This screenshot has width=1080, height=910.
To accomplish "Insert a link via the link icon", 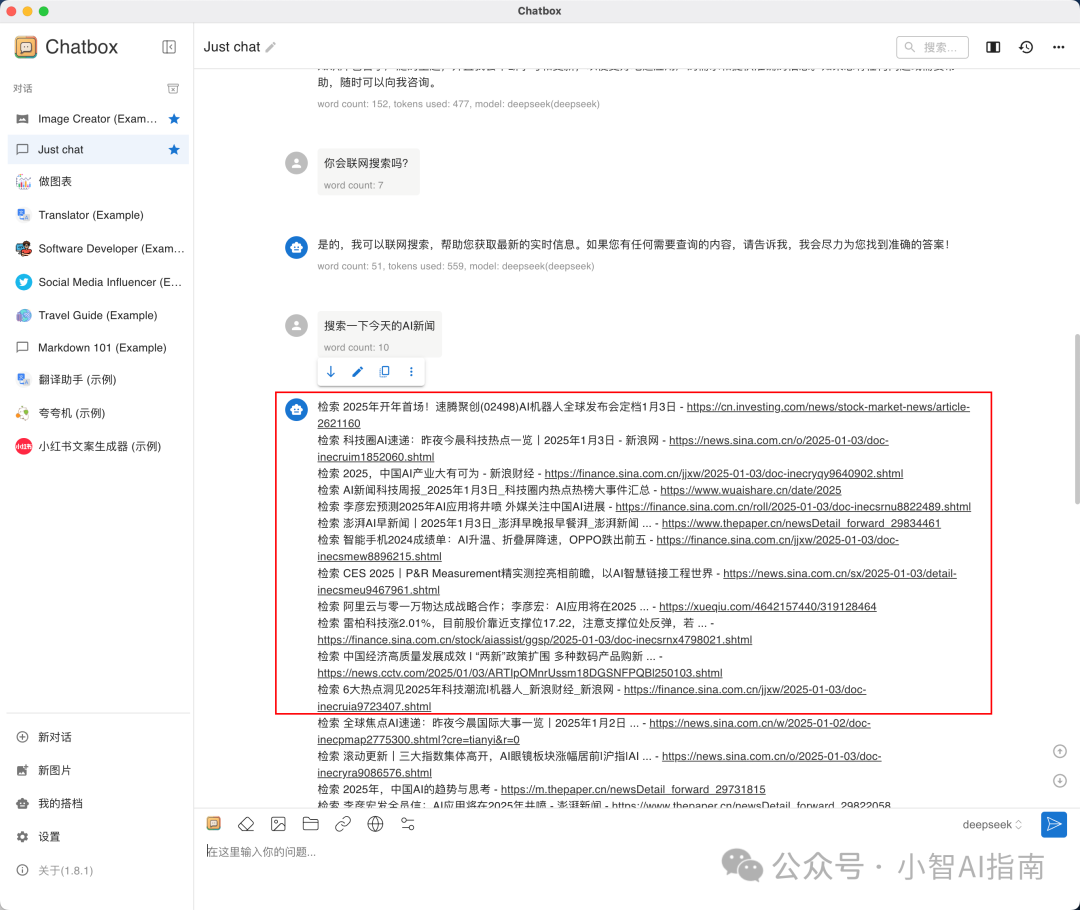I will pyautogui.click(x=342, y=823).
